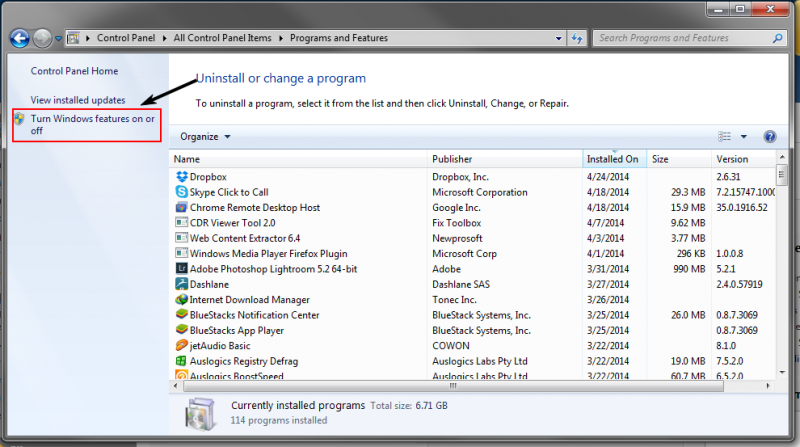
Task: Click All Control Panel Items breadcrumb
Action: (x=222, y=38)
